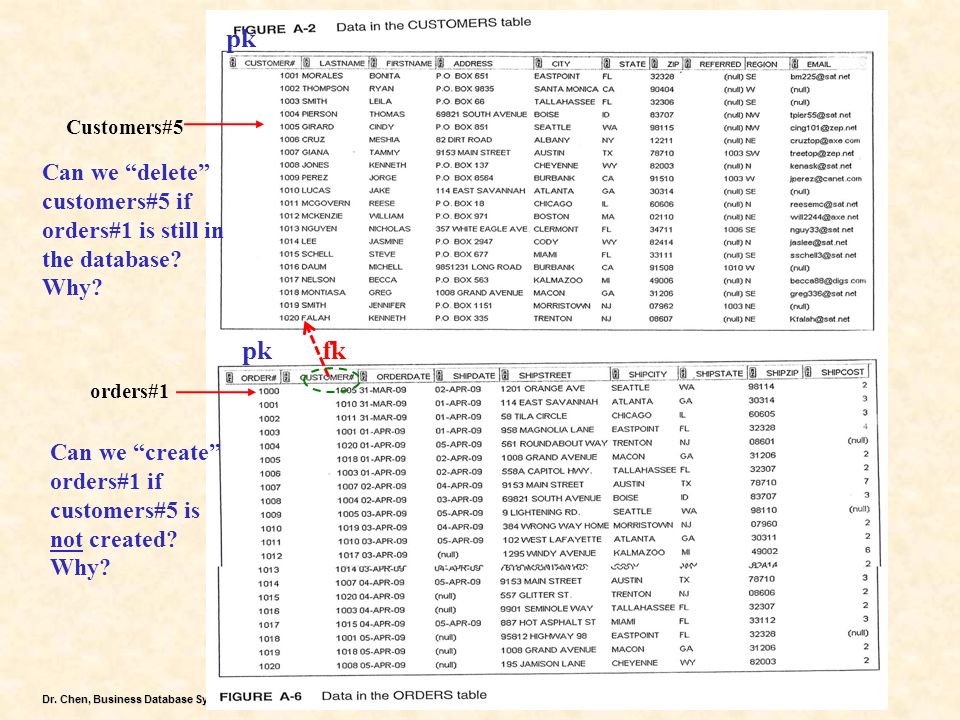Click the ship street 561 ROUNDABOUT WAY
960x720 pixels.
pos(554,443)
